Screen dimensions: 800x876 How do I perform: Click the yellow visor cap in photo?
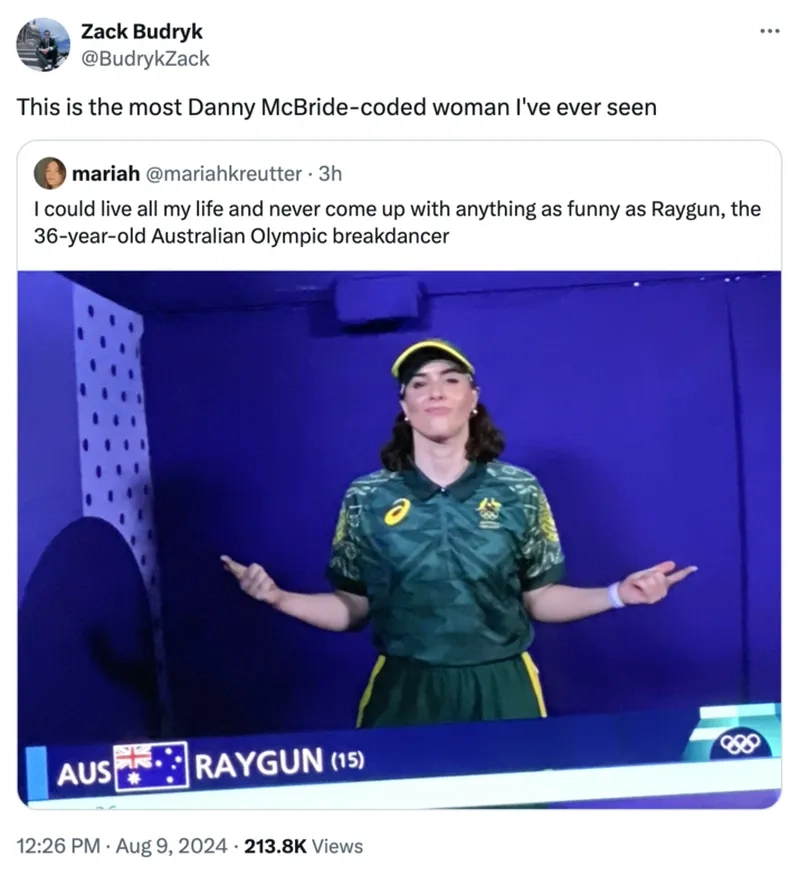point(432,358)
